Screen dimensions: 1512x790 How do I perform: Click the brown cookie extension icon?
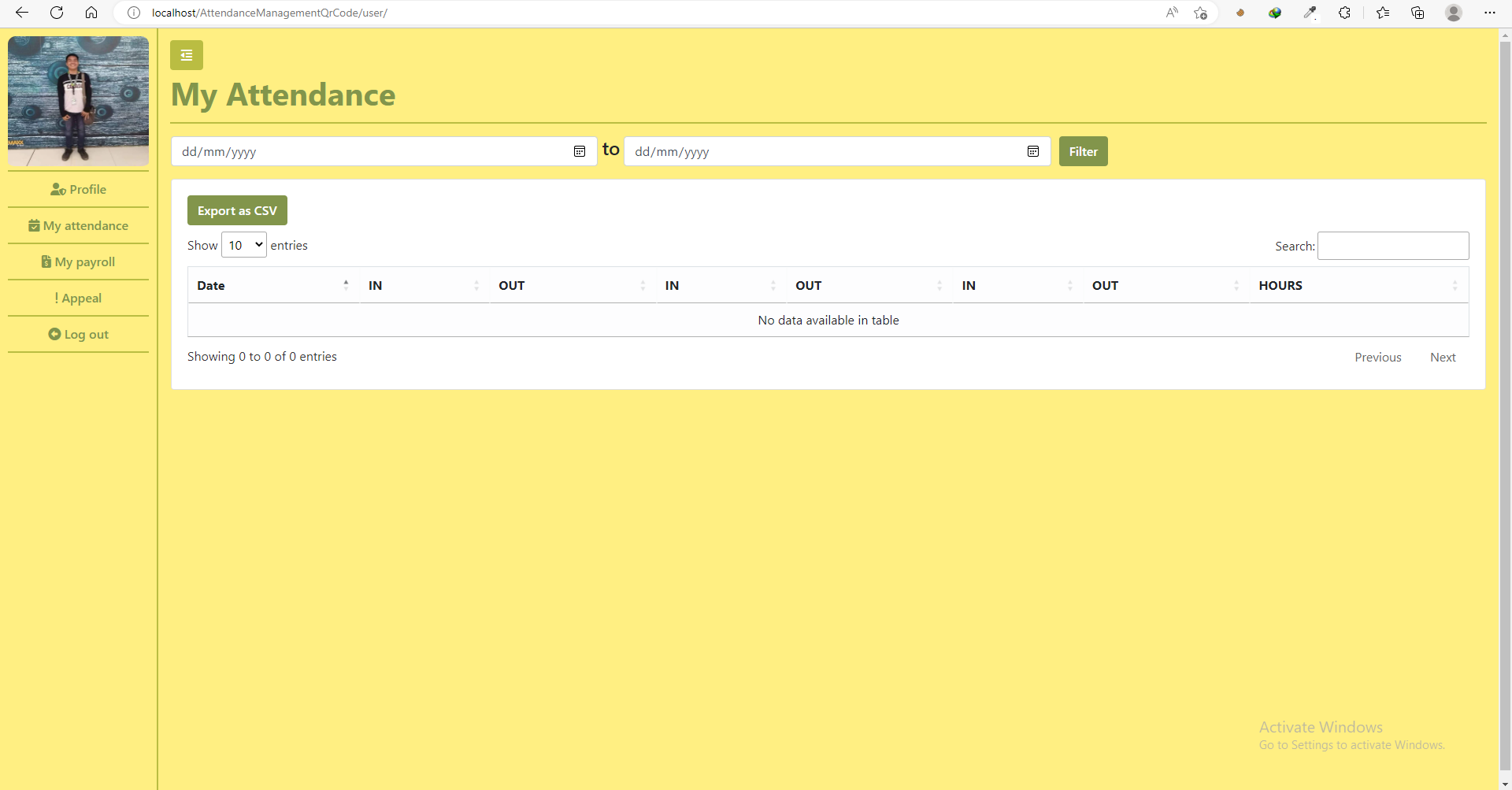(x=1240, y=13)
